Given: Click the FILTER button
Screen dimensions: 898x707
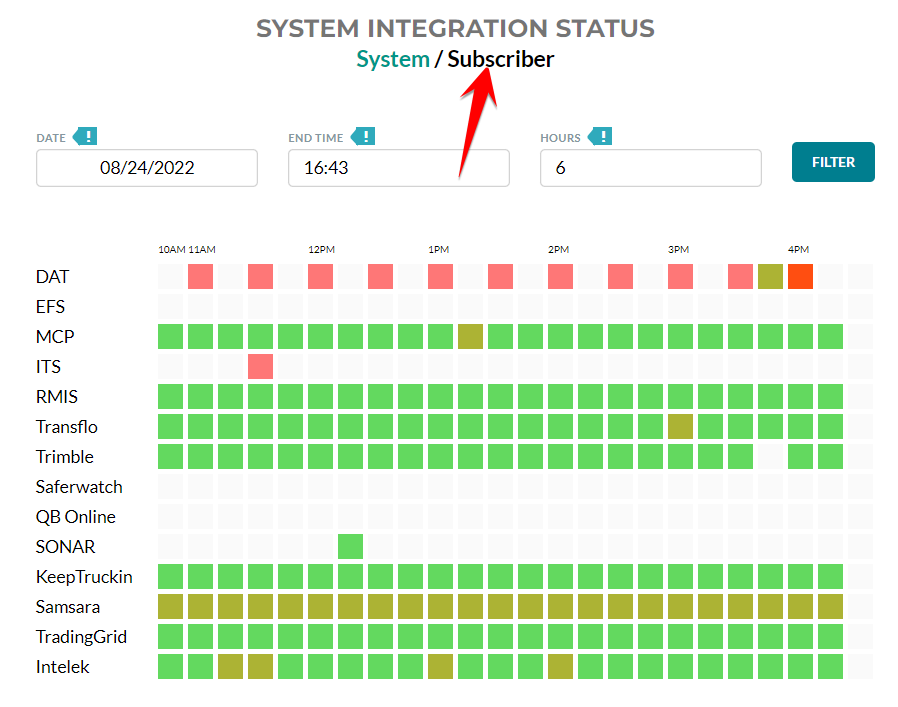Looking at the screenshot, I should tap(833, 161).
